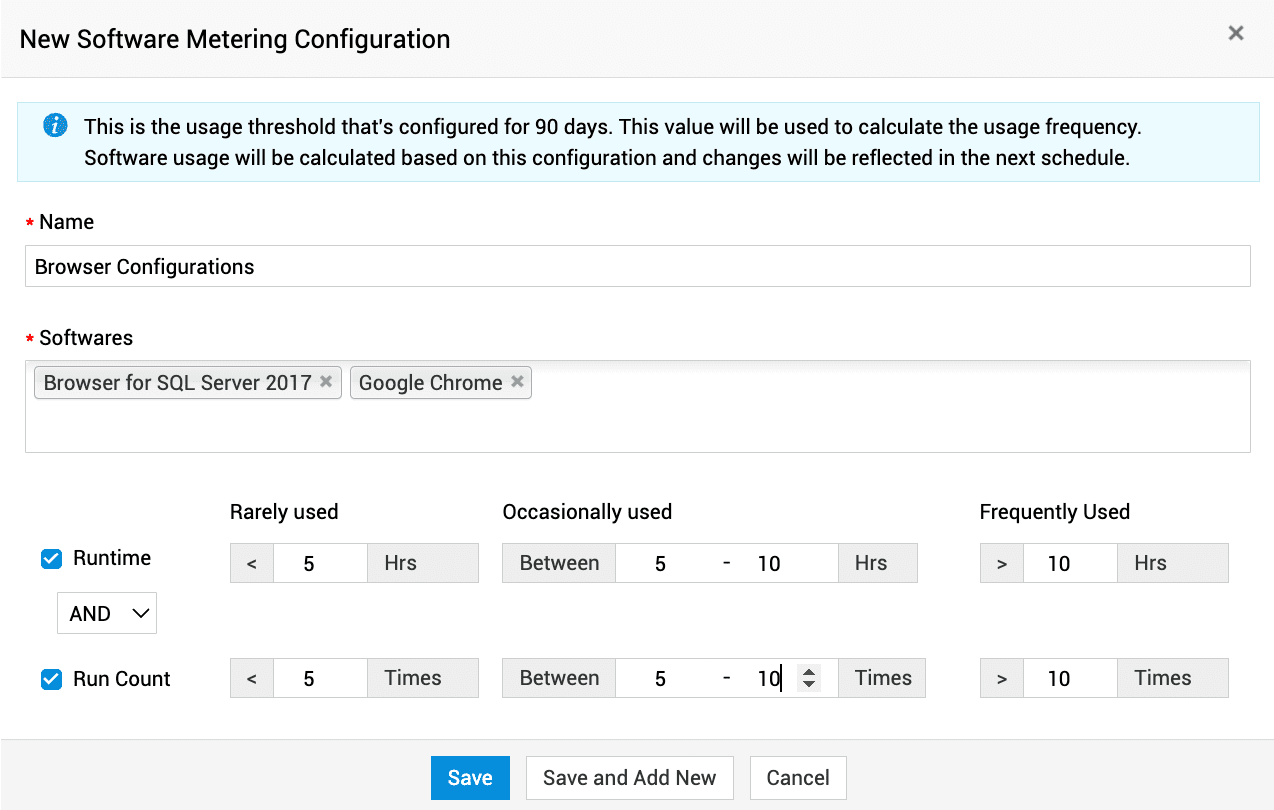
Task: Uncheck the Run Count checkbox
Action: 52,679
